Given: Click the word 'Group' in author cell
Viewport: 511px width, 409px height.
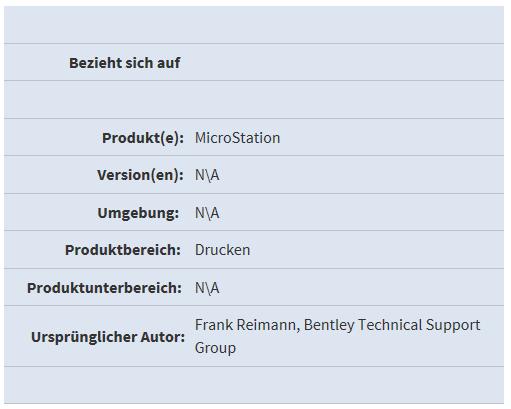Looking at the screenshot, I should tap(215, 348).
